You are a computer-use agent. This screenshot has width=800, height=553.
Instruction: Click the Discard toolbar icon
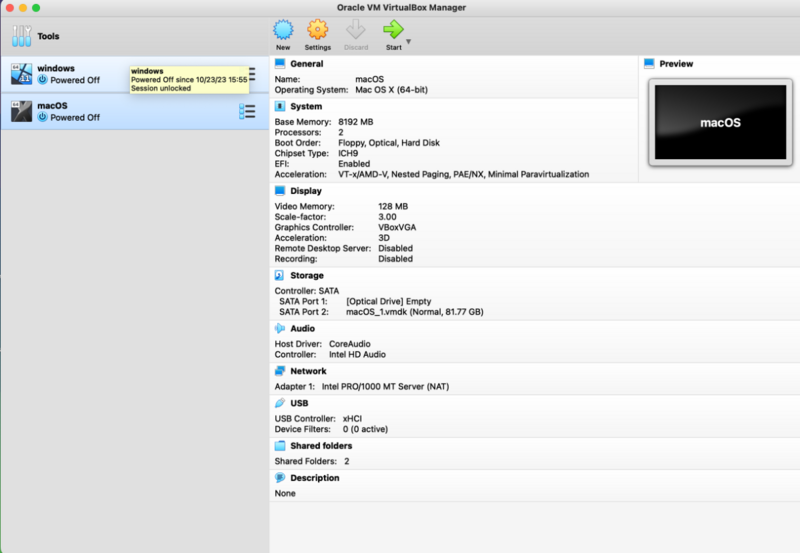tap(356, 30)
